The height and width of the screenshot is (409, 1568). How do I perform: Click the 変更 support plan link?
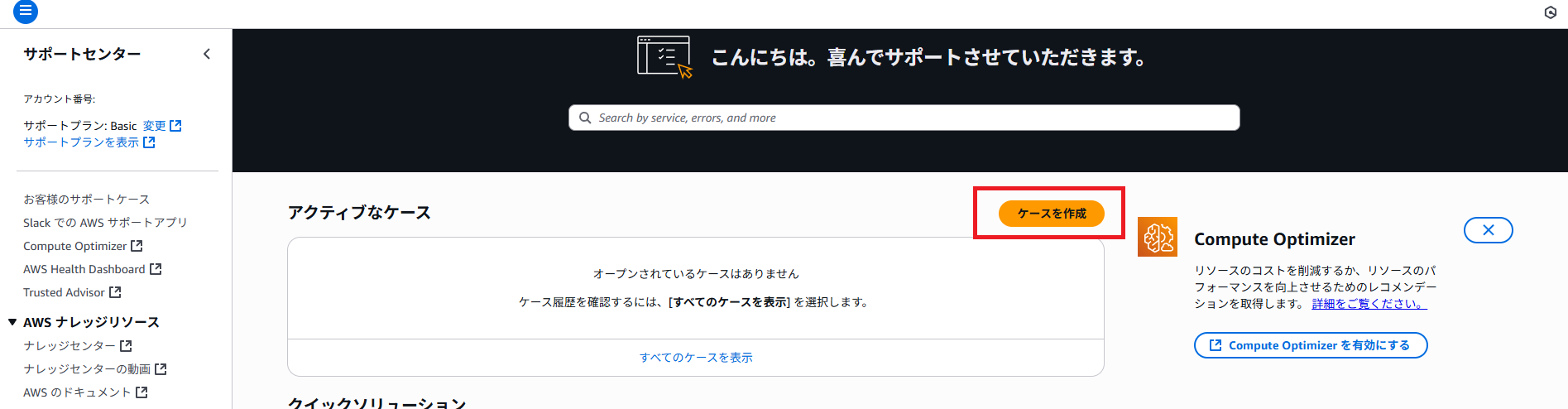click(154, 126)
